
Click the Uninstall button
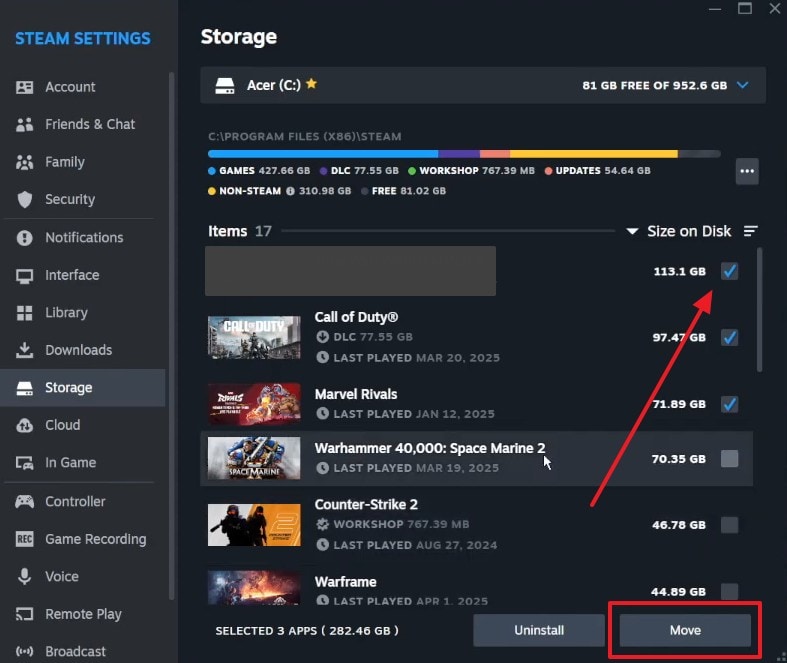click(539, 630)
